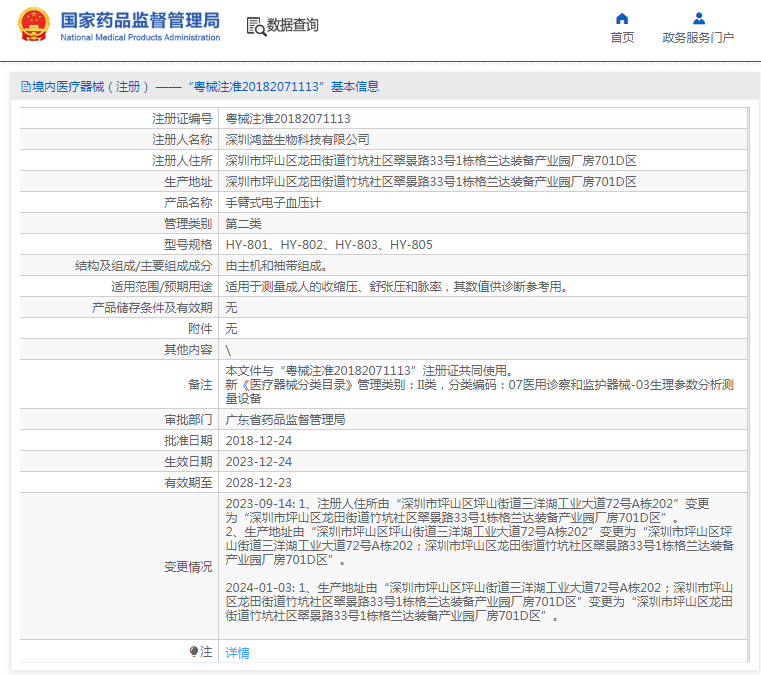The height and width of the screenshot is (675, 761).
Task: Click the 批准日期 label
Action: pos(188,441)
